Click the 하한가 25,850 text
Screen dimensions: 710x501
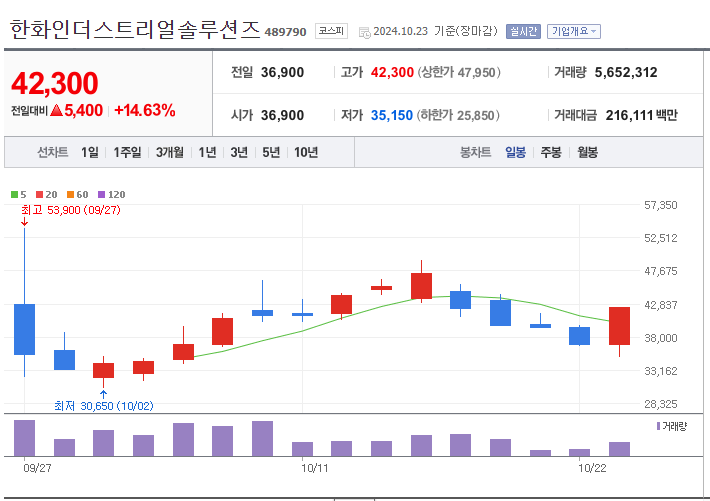click(x=458, y=116)
